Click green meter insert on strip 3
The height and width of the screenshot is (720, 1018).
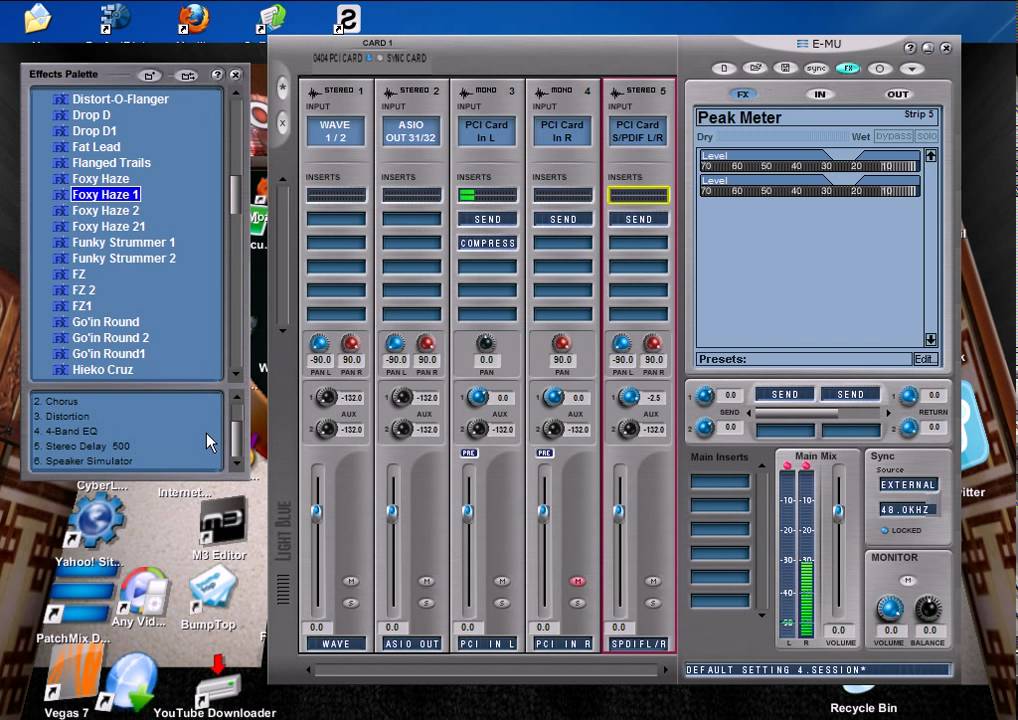click(488, 195)
